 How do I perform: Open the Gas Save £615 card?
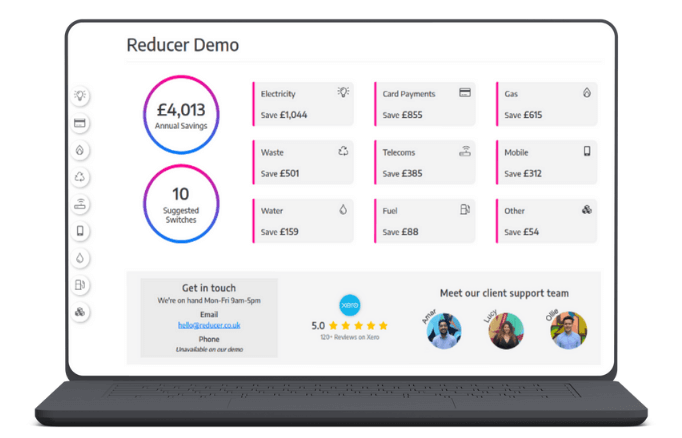pos(547,104)
